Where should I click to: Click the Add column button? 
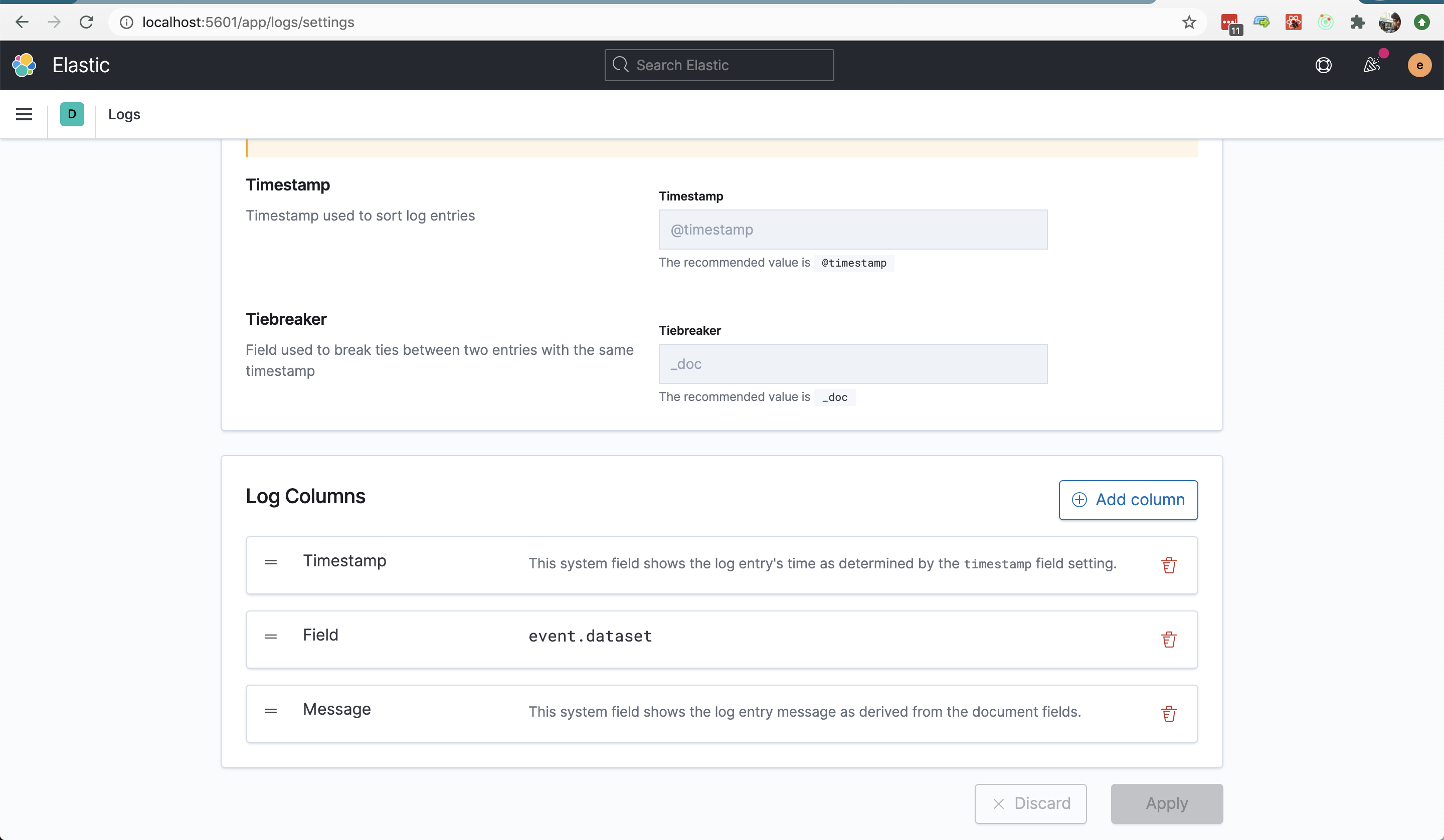coord(1128,500)
